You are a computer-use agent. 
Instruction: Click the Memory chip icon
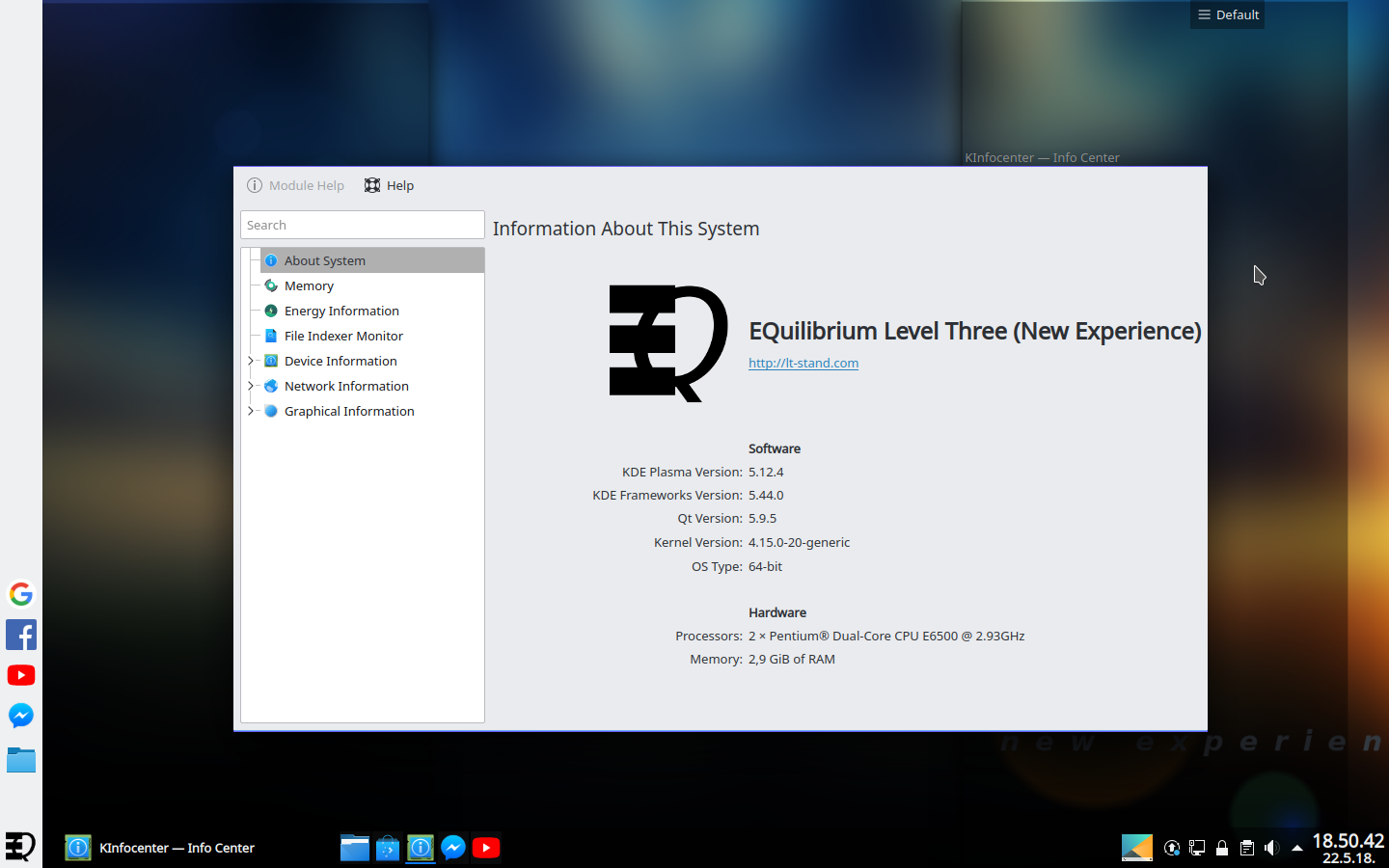click(x=271, y=285)
